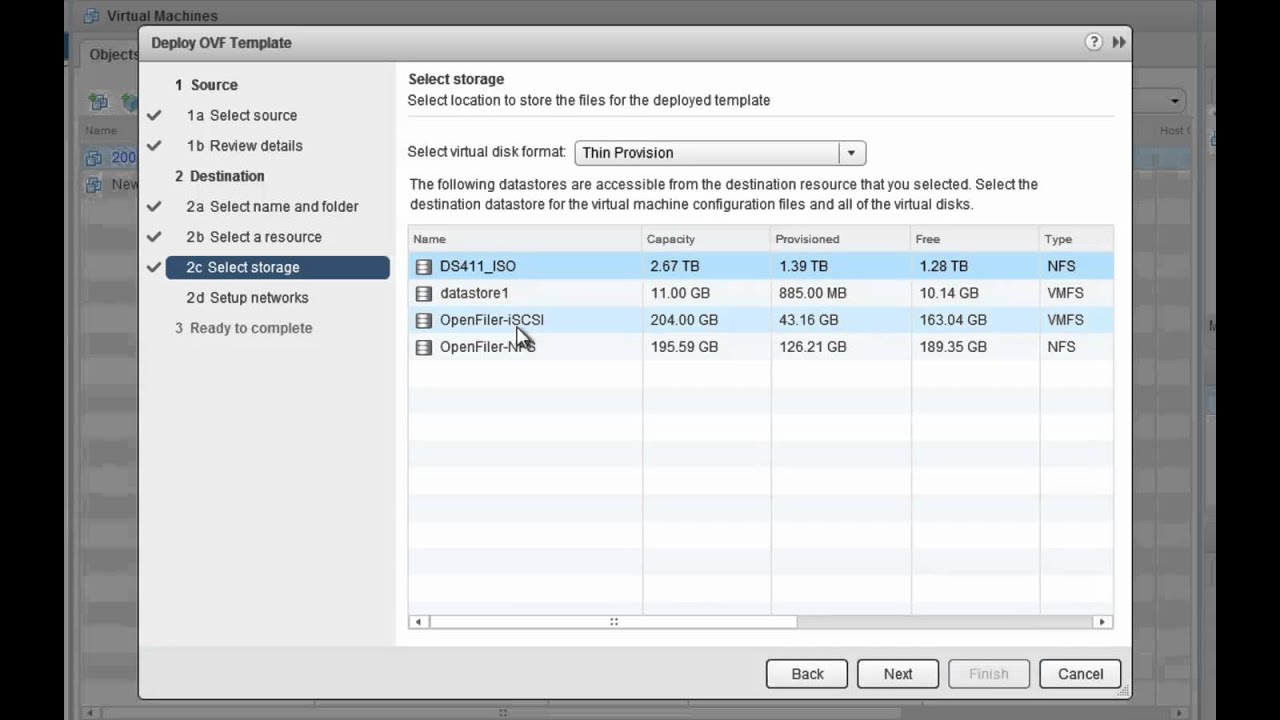Select the datastore1 row

click(x=761, y=293)
